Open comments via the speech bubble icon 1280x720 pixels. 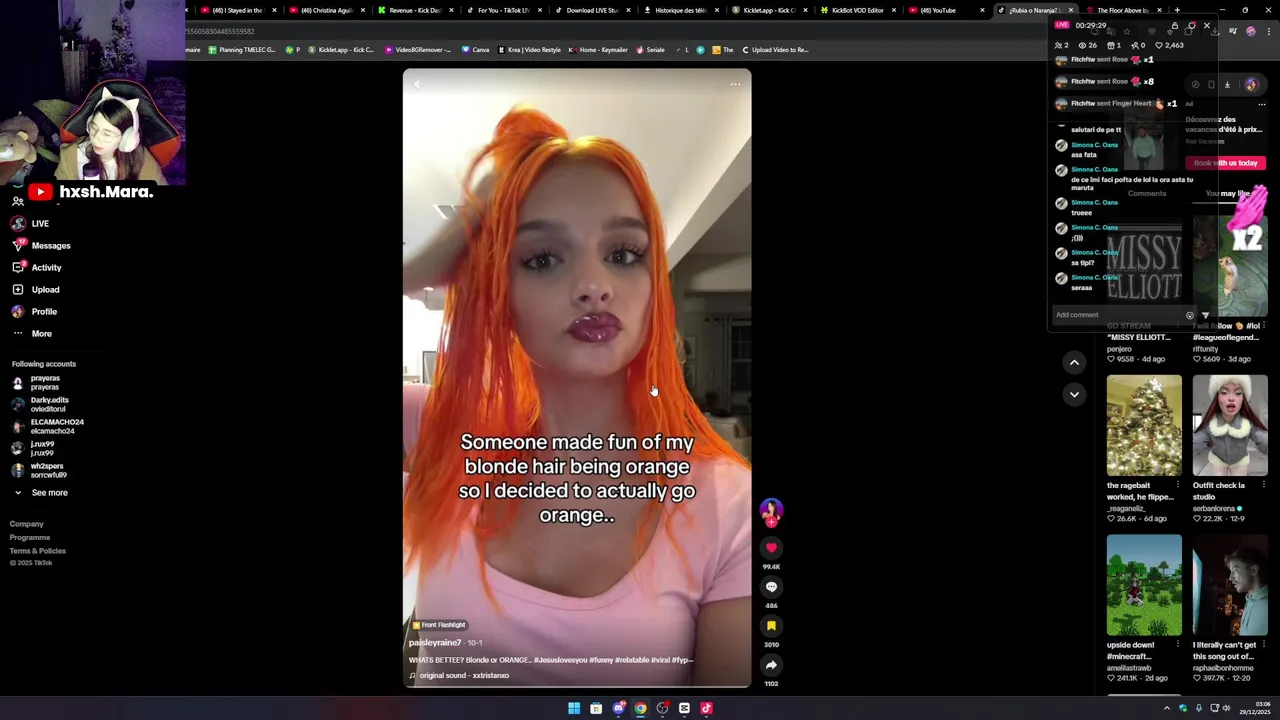coord(771,587)
